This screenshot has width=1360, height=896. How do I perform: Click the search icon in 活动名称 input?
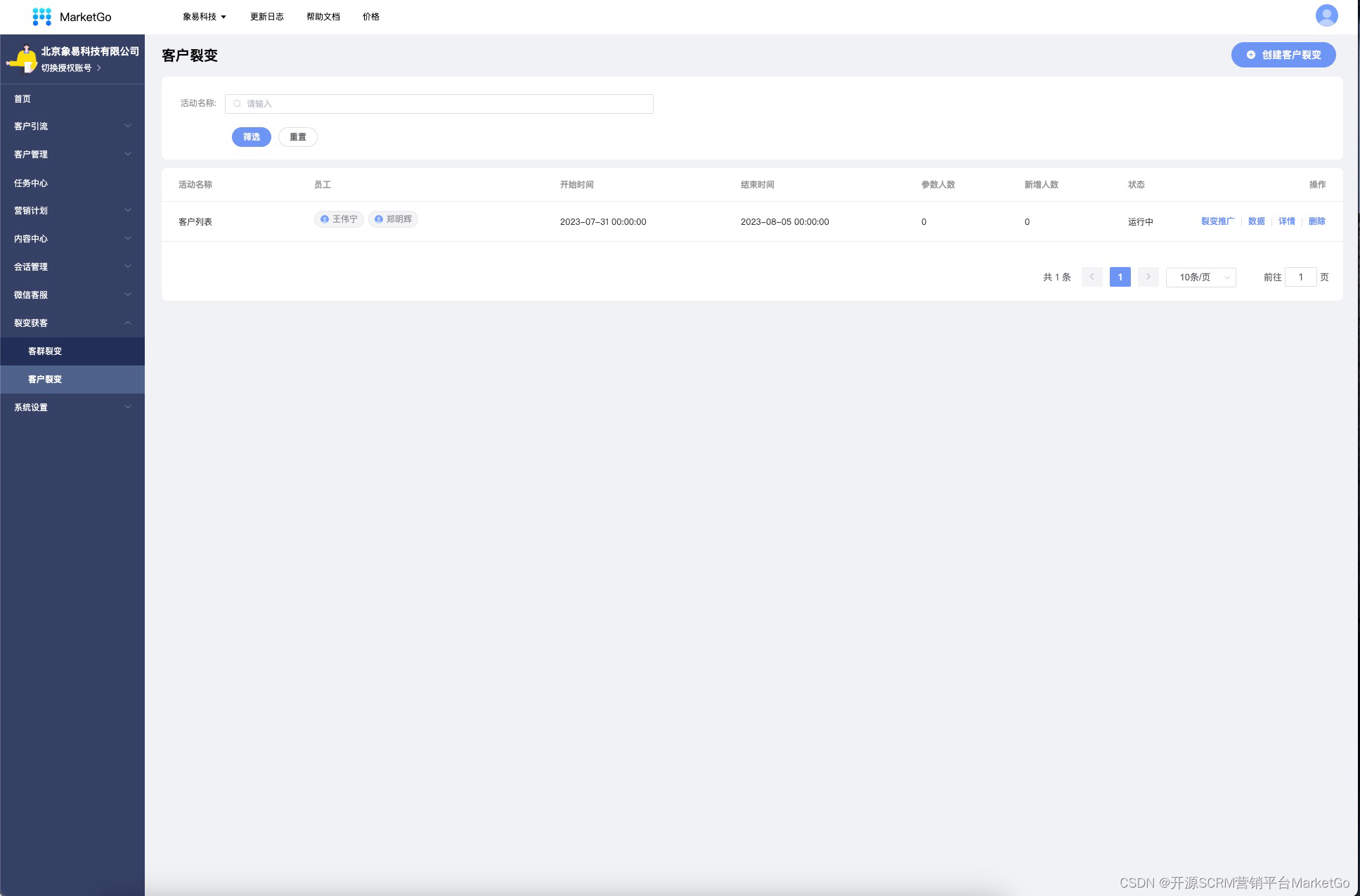coord(237,103)
